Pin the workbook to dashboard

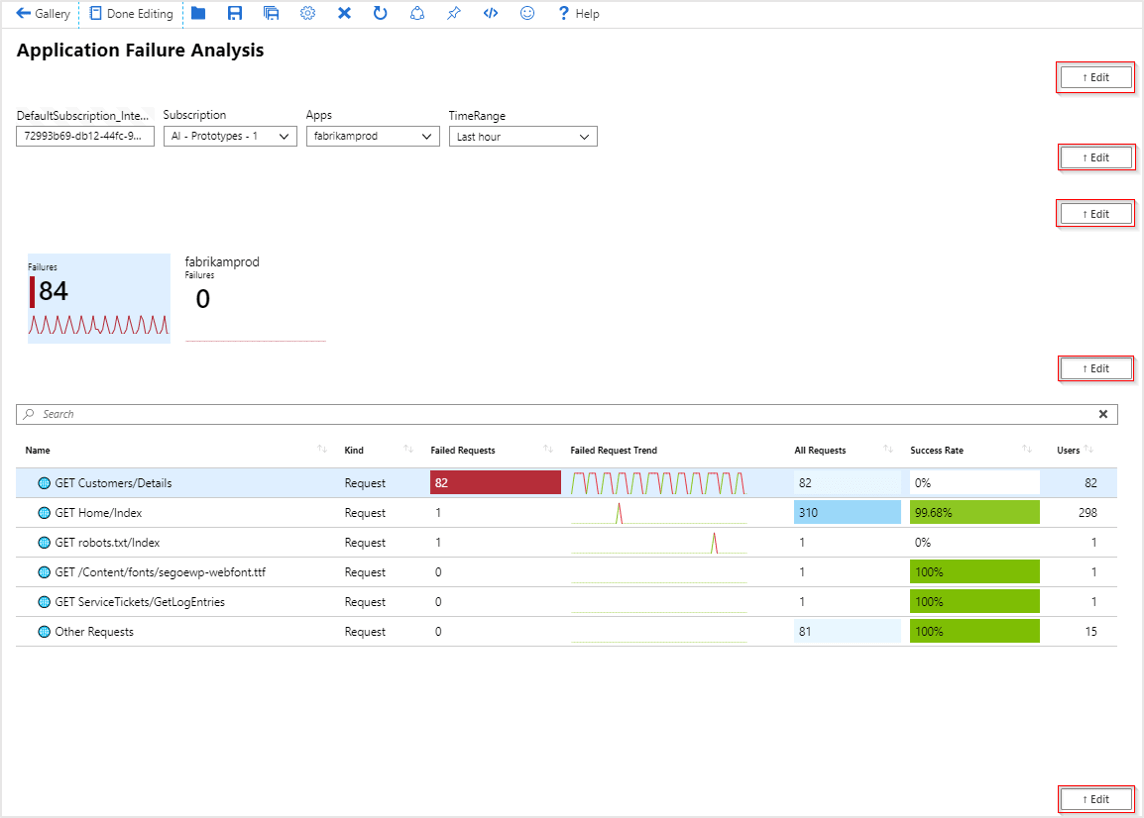point(453,13)
